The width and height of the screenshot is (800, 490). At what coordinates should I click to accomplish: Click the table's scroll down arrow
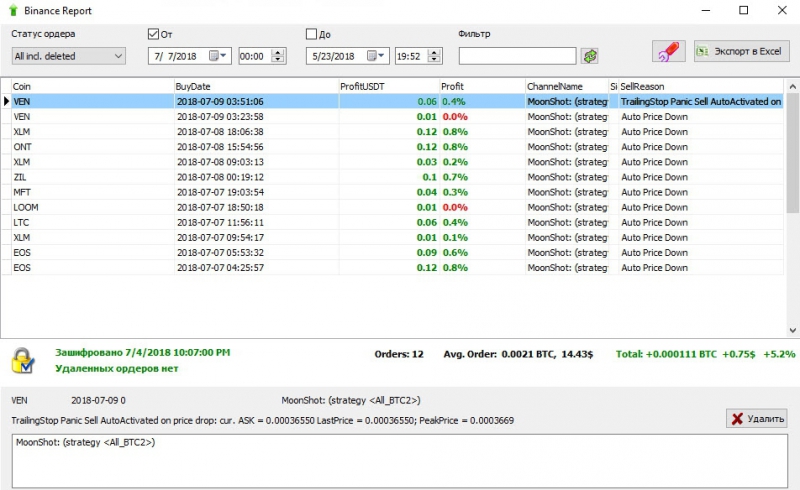click(792, 330)
